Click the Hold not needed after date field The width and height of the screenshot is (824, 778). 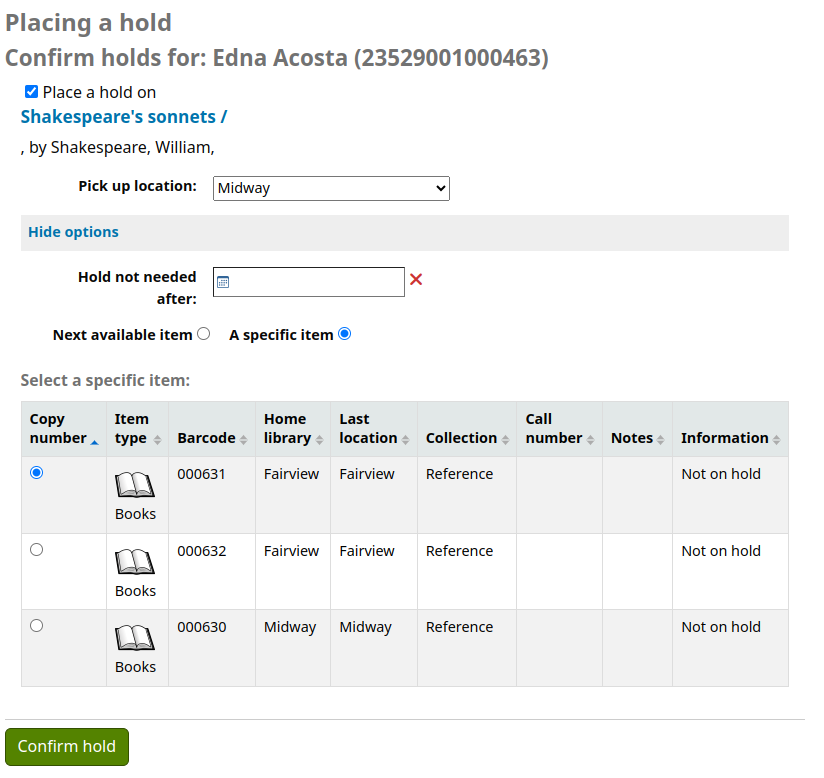tap(308, 281)
